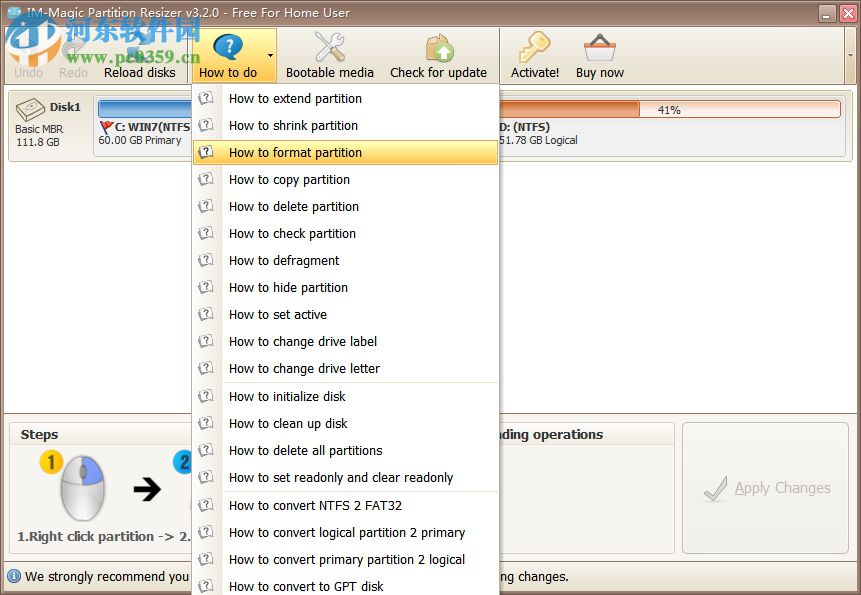Click the Check for update icon
The width and height of the screenshot is (861, 595).
(x=439, y=48)
